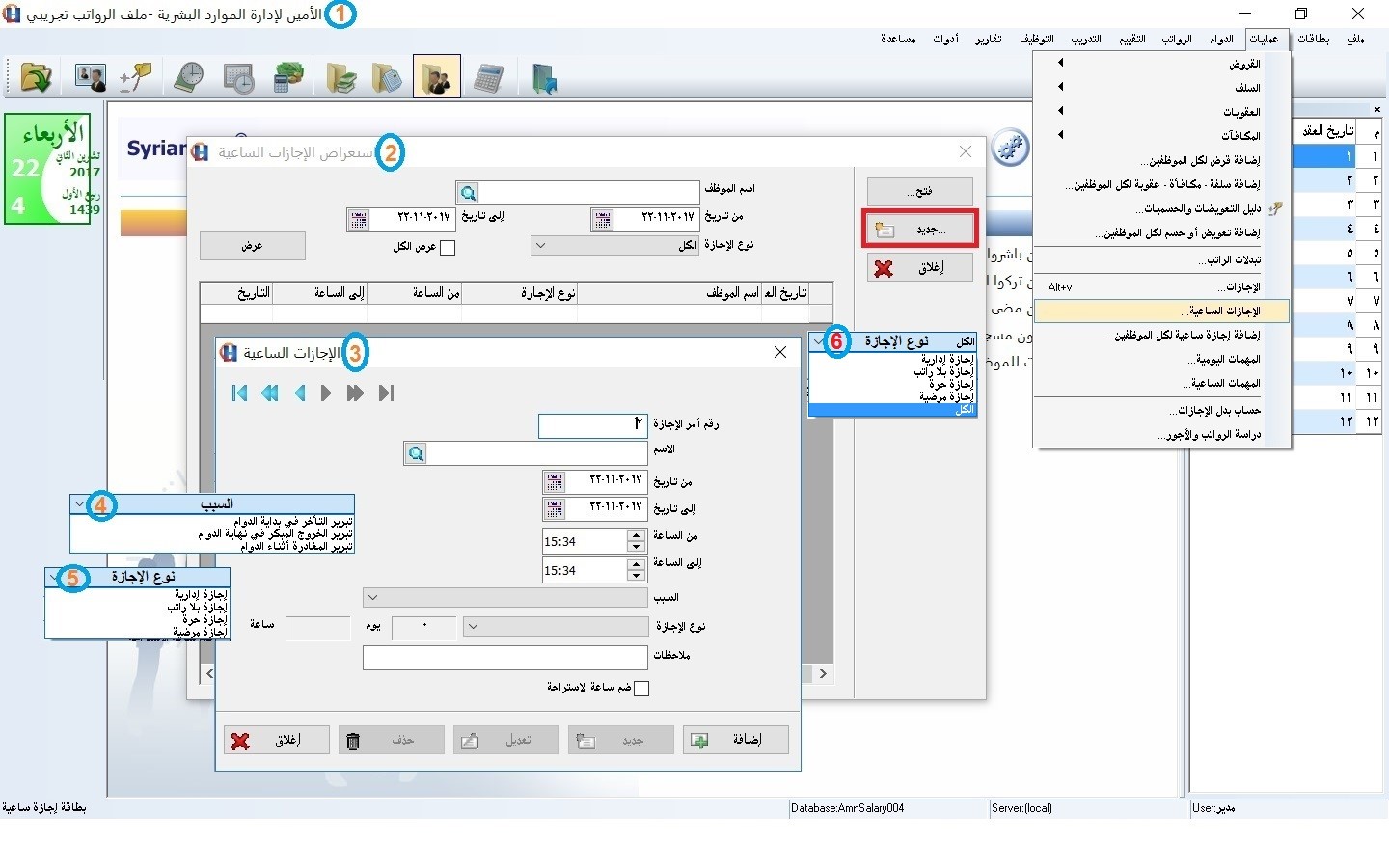The height and width of the screenshot is (868, 1389).
Task: Click the folder with documents toolbar icon
Action: (x=387, y=77)
